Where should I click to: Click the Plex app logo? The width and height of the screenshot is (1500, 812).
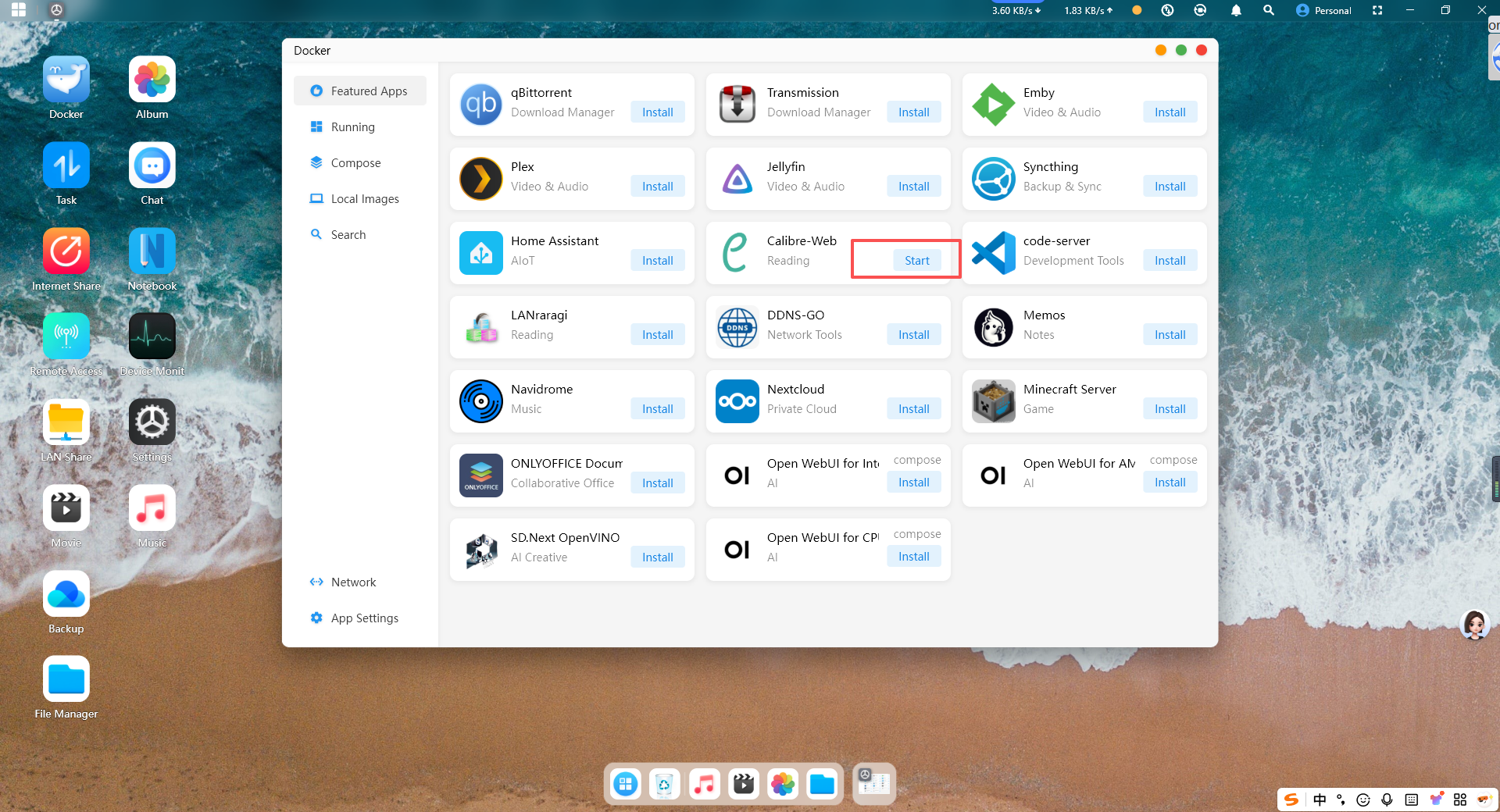pyautogui.click(x=481, y=179)
